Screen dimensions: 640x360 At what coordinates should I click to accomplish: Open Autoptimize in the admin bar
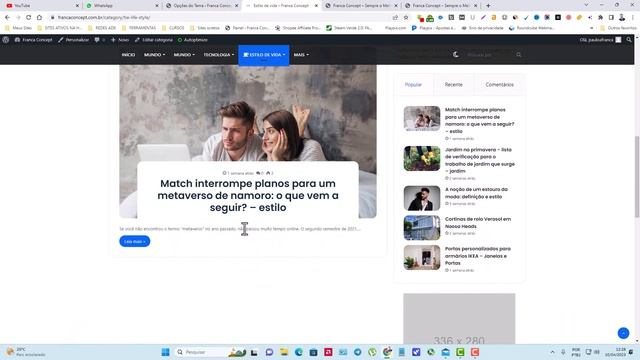tap(193, 40)
